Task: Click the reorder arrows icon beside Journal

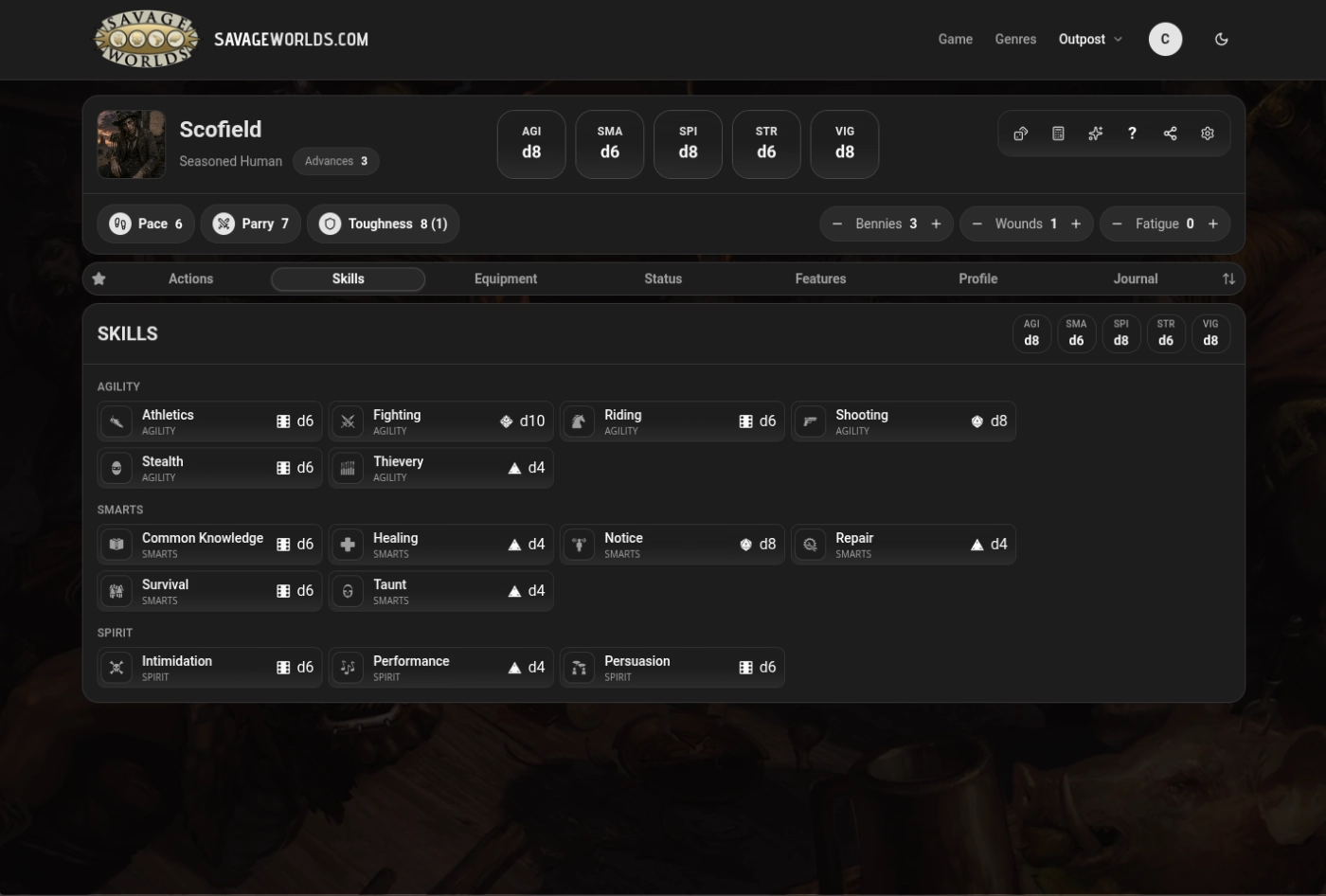Action: [1228, 278]
